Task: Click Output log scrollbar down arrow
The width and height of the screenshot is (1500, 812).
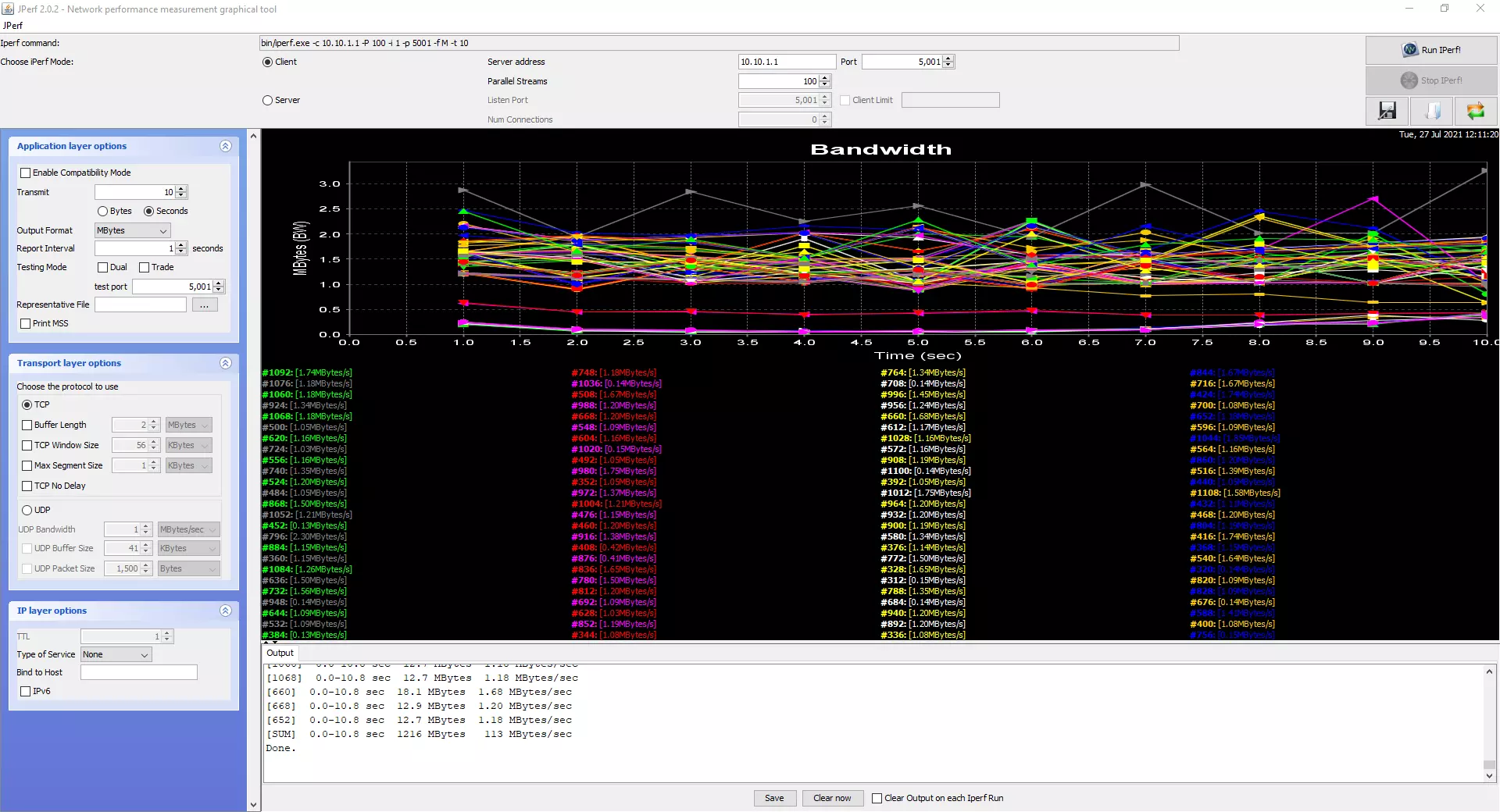Action: tap(1489, 776)
